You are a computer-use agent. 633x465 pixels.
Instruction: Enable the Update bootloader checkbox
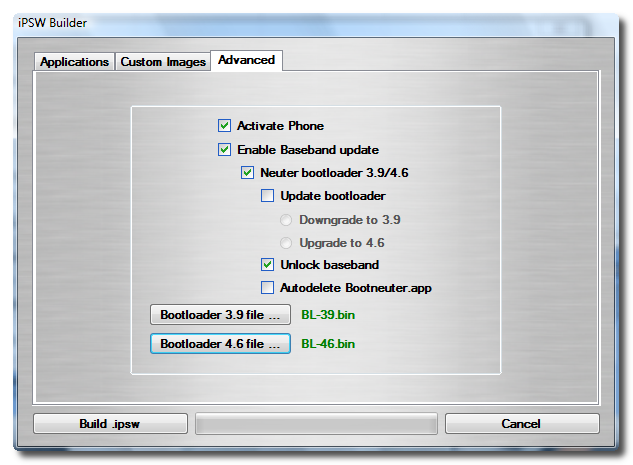267,196
